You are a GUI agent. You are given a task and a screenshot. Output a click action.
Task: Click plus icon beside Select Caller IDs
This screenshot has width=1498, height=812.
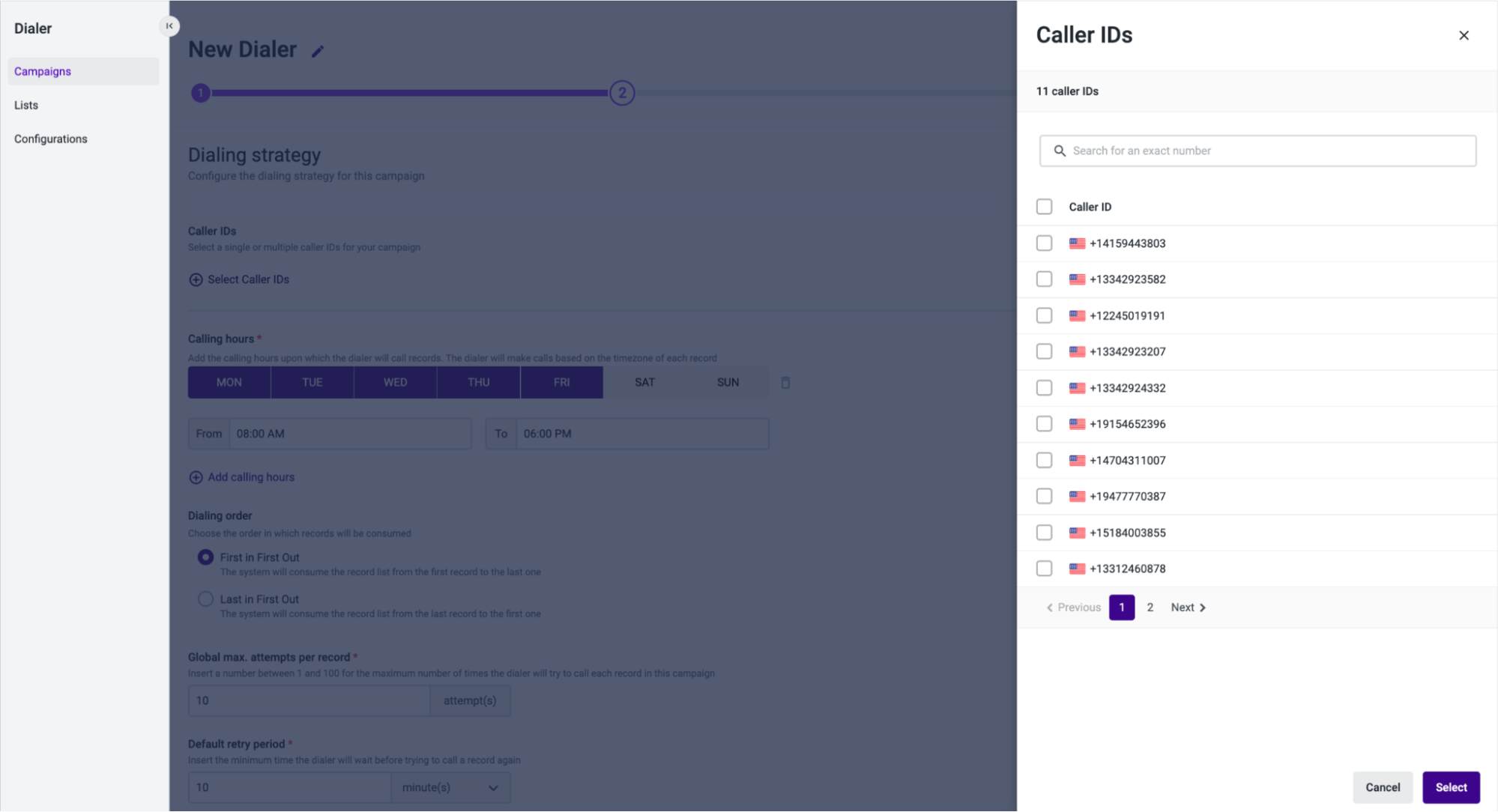[196, 279]
